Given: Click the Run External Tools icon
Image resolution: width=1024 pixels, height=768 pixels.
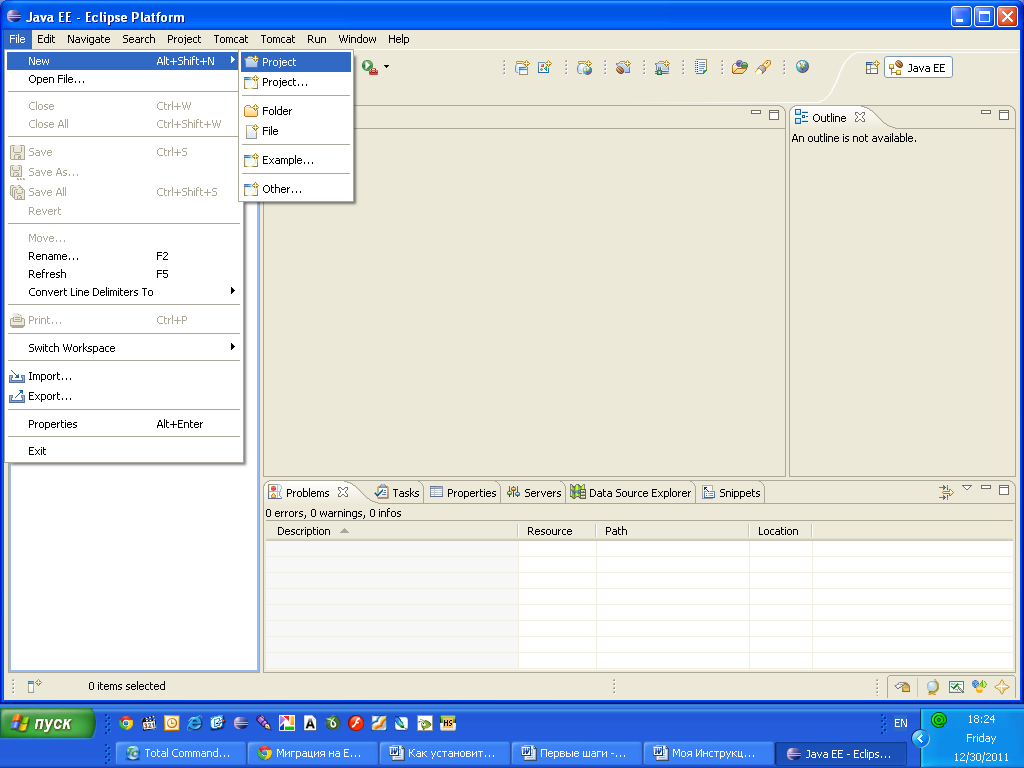Looking at the screenshot, I should coord(370,67).
